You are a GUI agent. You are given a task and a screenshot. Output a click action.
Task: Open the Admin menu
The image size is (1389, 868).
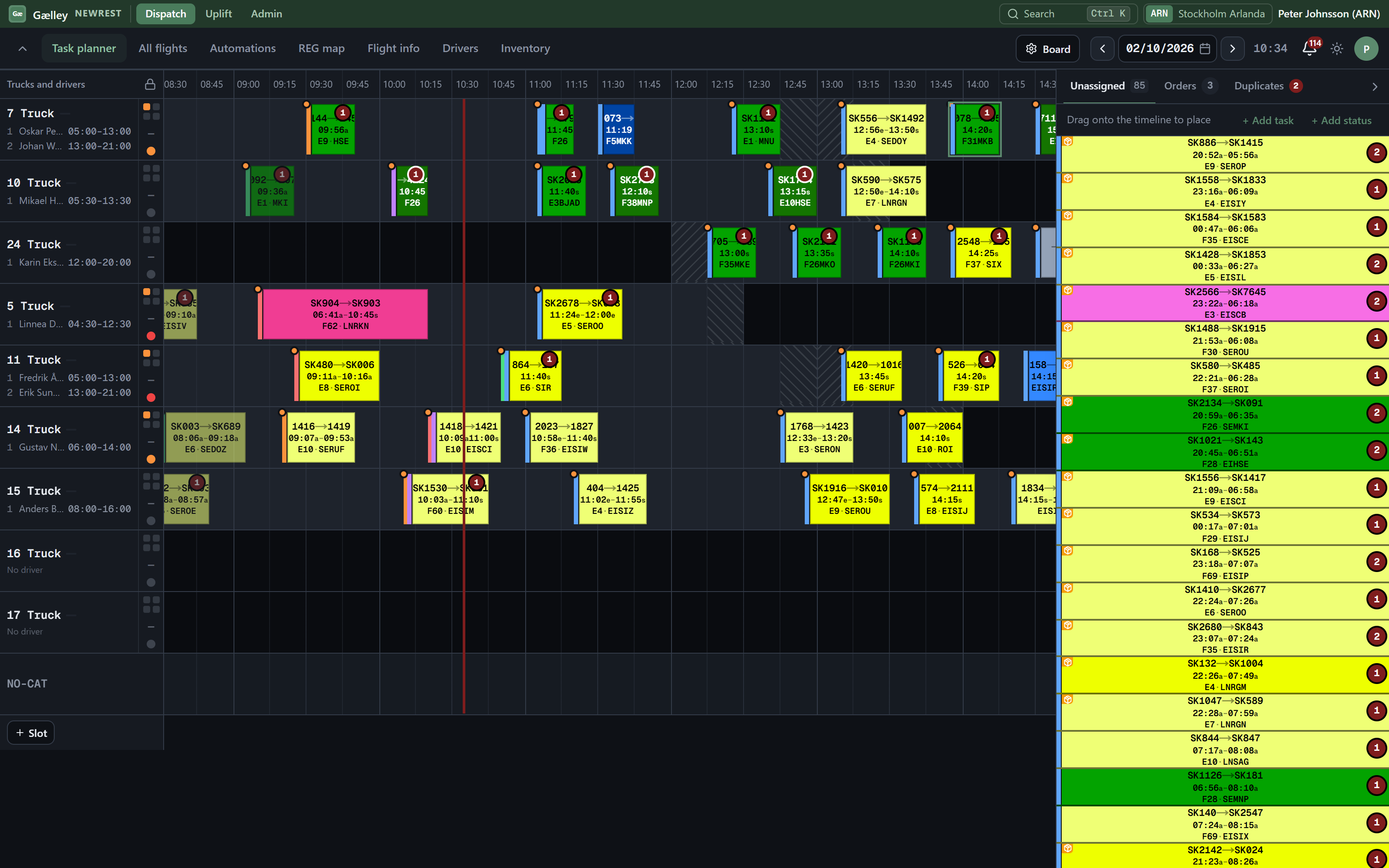pos(267,14)
